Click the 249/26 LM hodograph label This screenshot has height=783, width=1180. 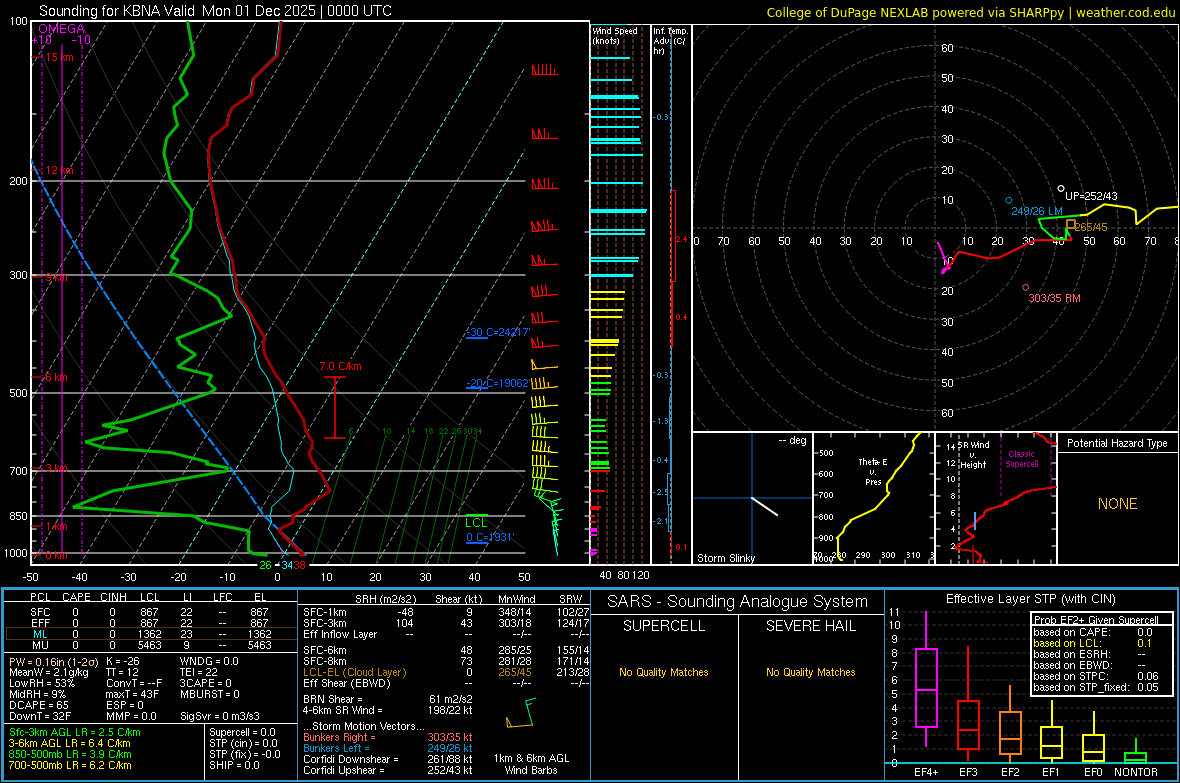point(1037,211)
